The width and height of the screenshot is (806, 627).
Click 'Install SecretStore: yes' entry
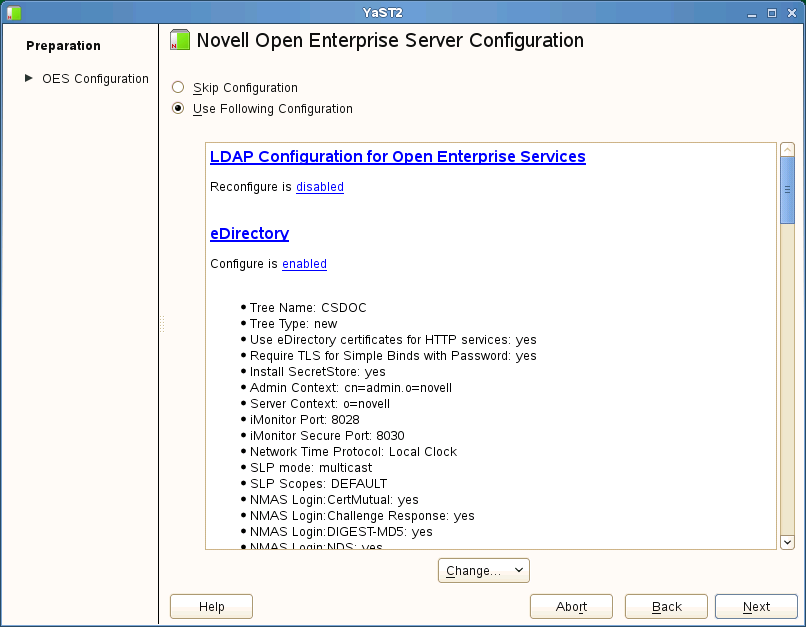pos(317,372)
